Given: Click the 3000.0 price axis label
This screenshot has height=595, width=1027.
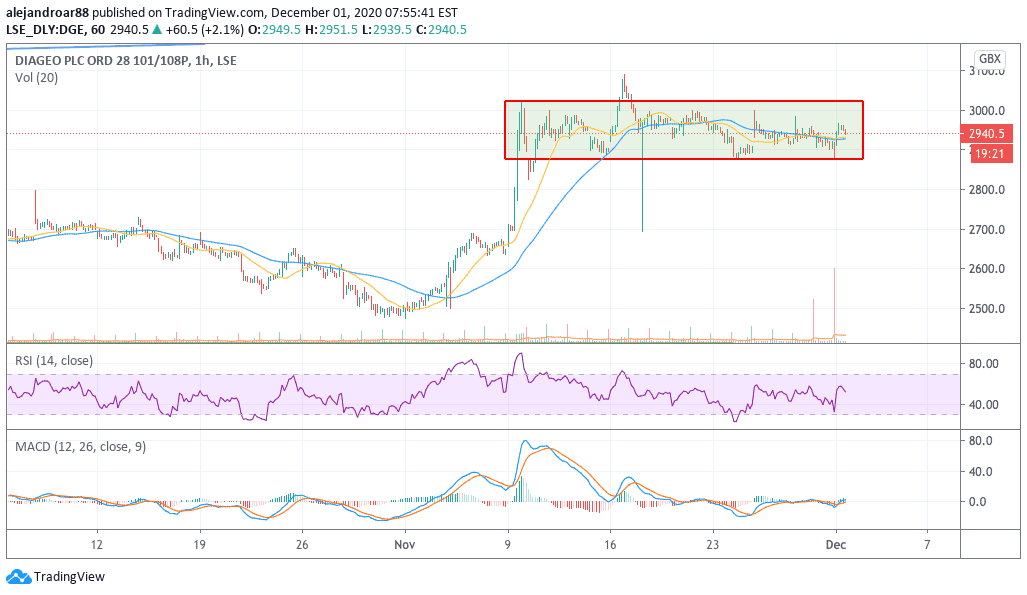Looking at the screenshot, I should click(986, 111).
